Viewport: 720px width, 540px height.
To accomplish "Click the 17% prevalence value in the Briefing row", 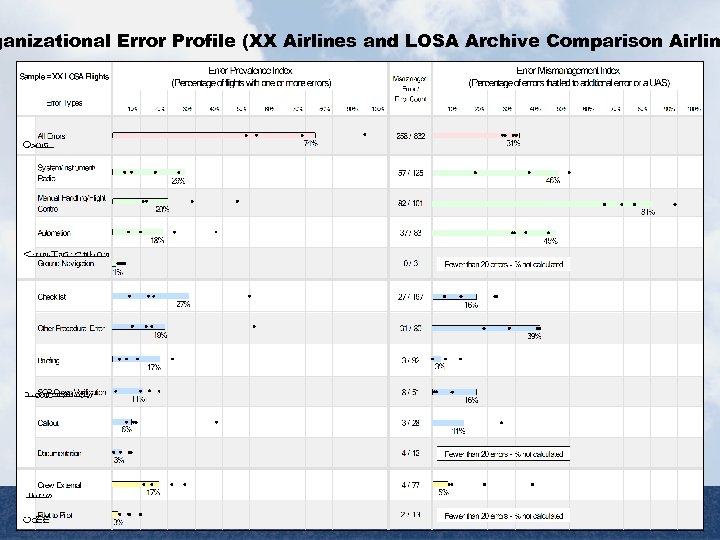I will click(154, 367).
